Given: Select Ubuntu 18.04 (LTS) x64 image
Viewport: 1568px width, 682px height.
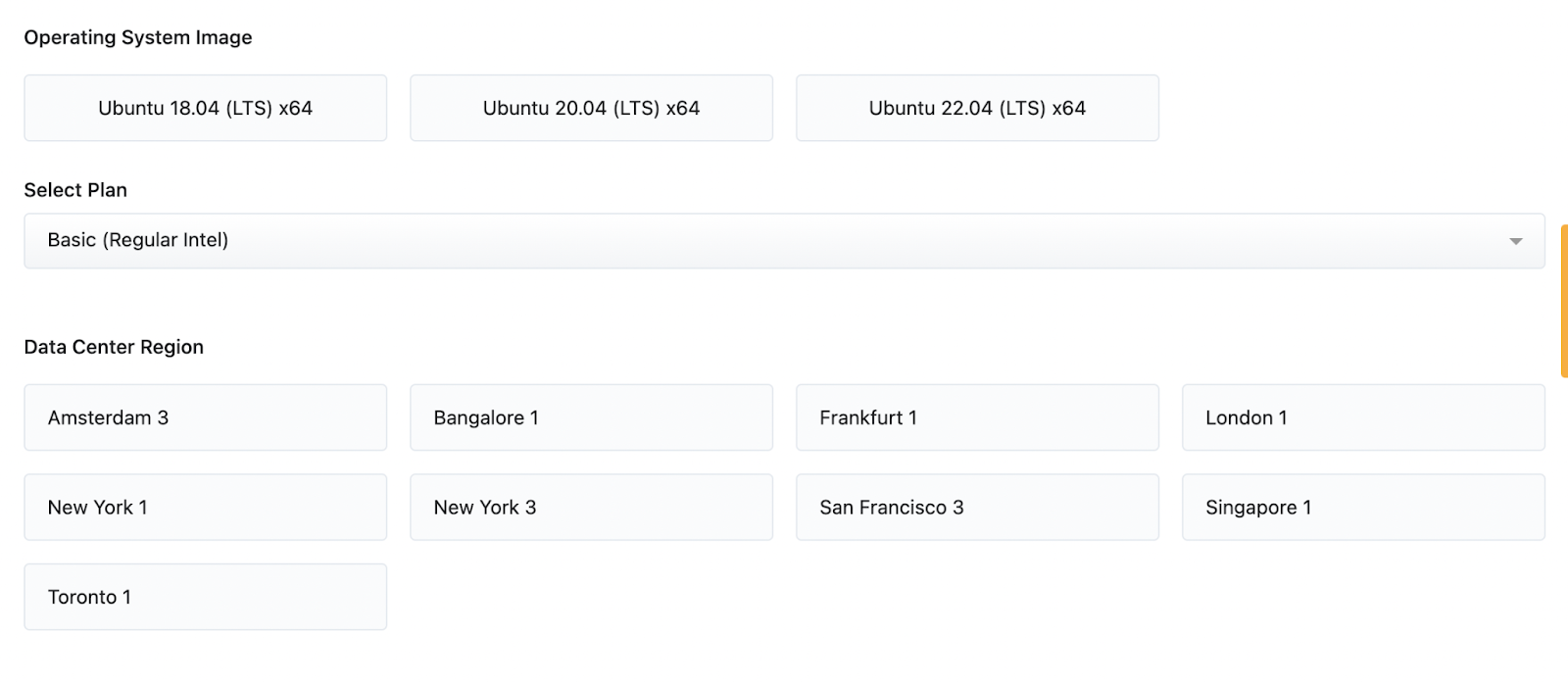Looking at the screenshot, I should tap(205, 108).
